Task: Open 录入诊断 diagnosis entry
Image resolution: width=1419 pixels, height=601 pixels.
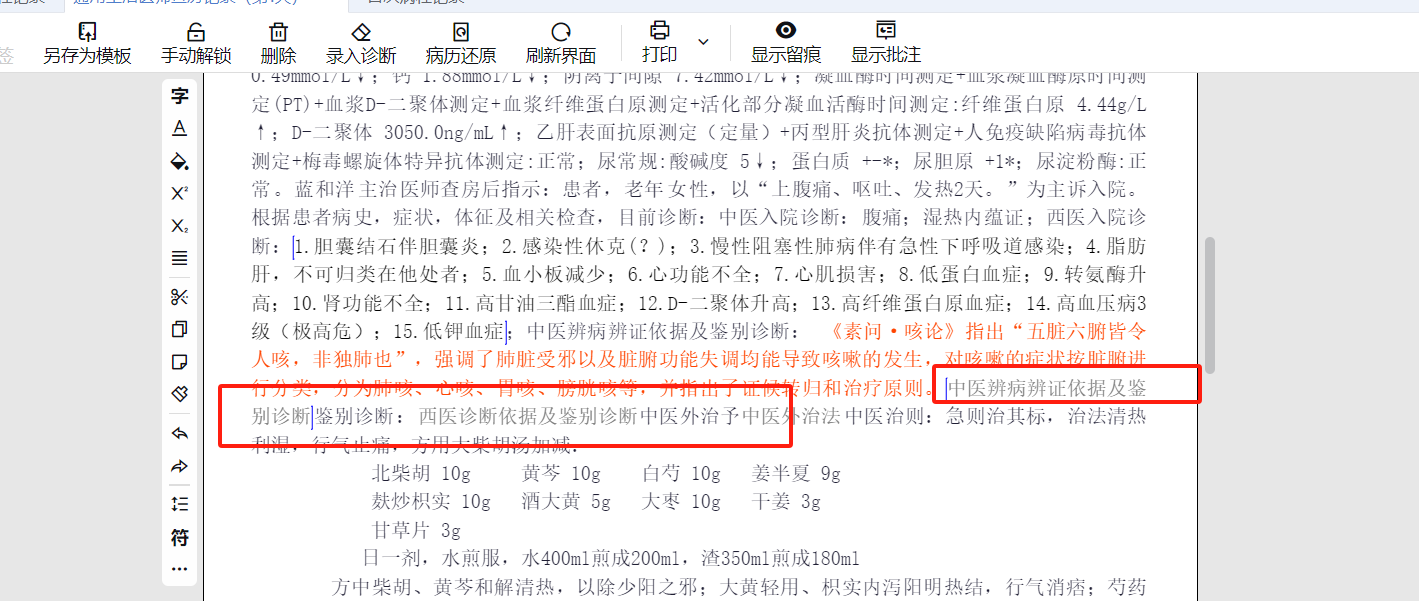Action: pyautogui.click(x=361, y=43)
